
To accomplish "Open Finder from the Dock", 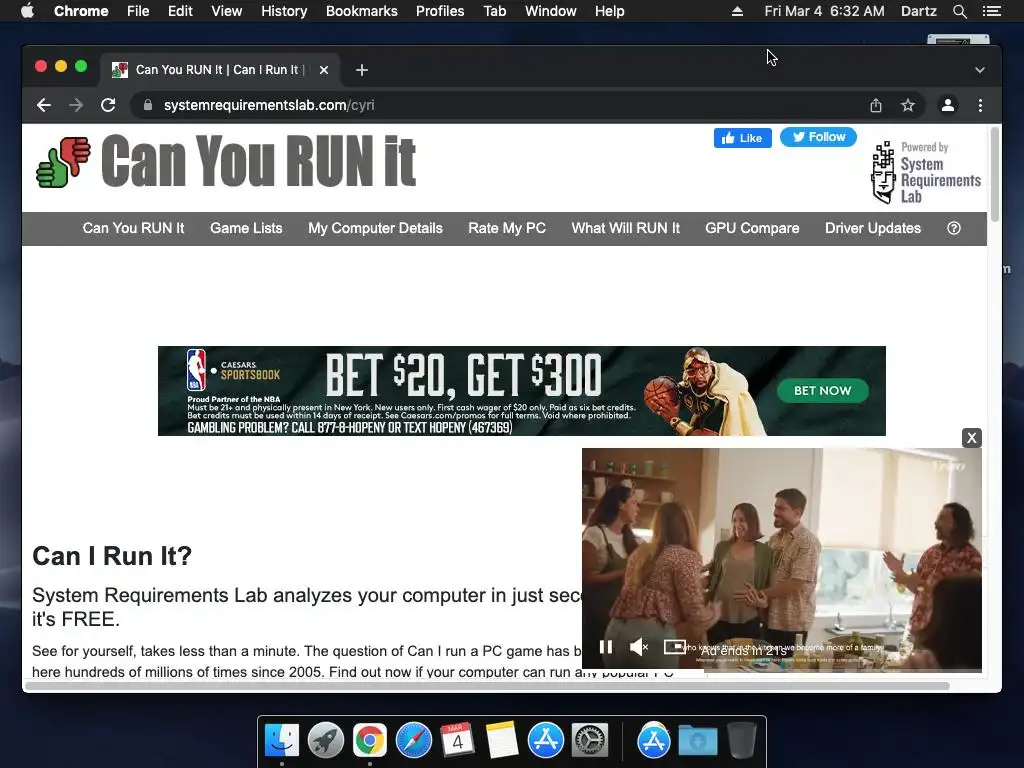I will pyautogui.click(x=282, y=741).
